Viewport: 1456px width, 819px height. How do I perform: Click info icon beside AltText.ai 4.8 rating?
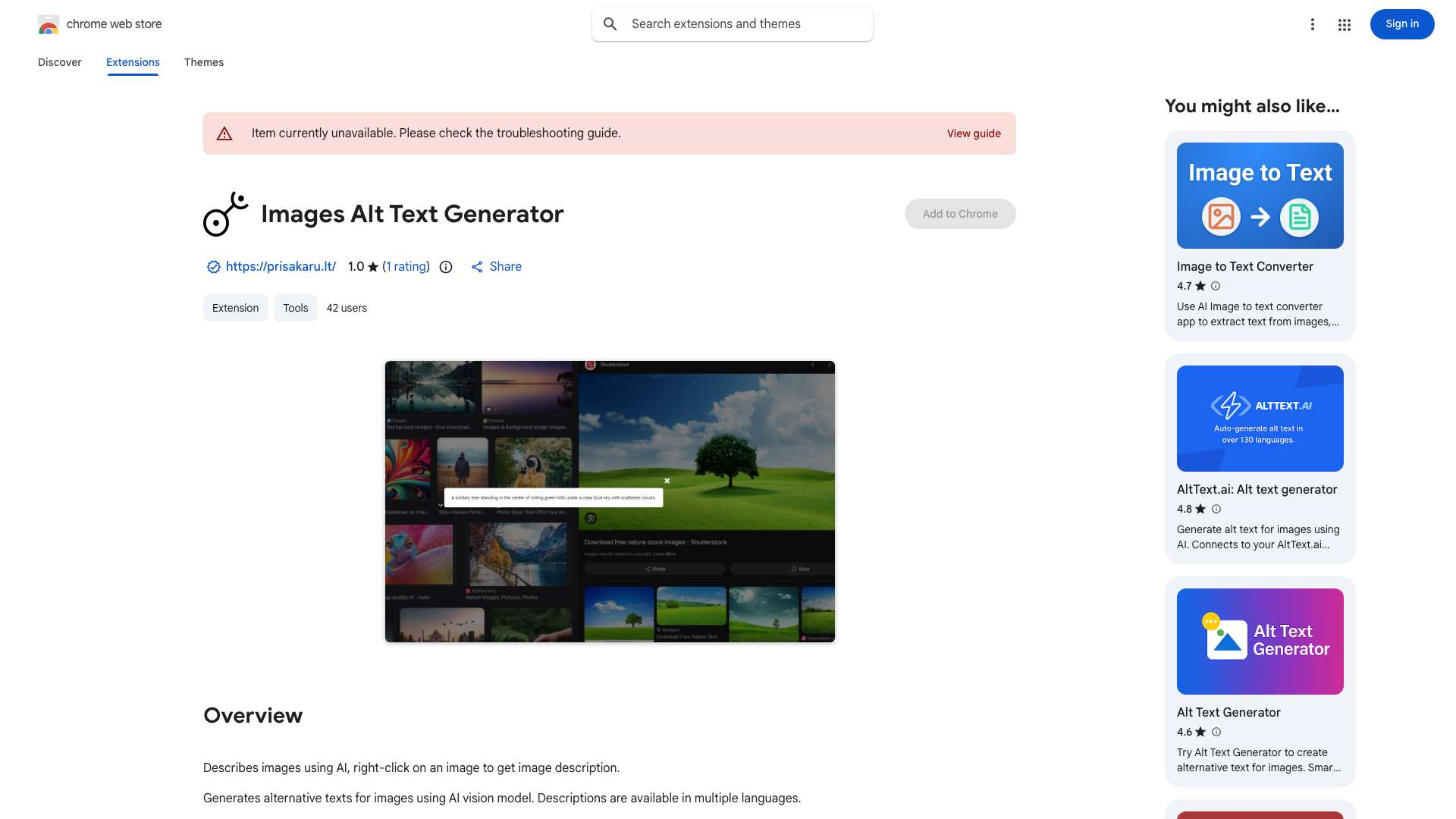pyautogui.click(x=1216, y=509)
